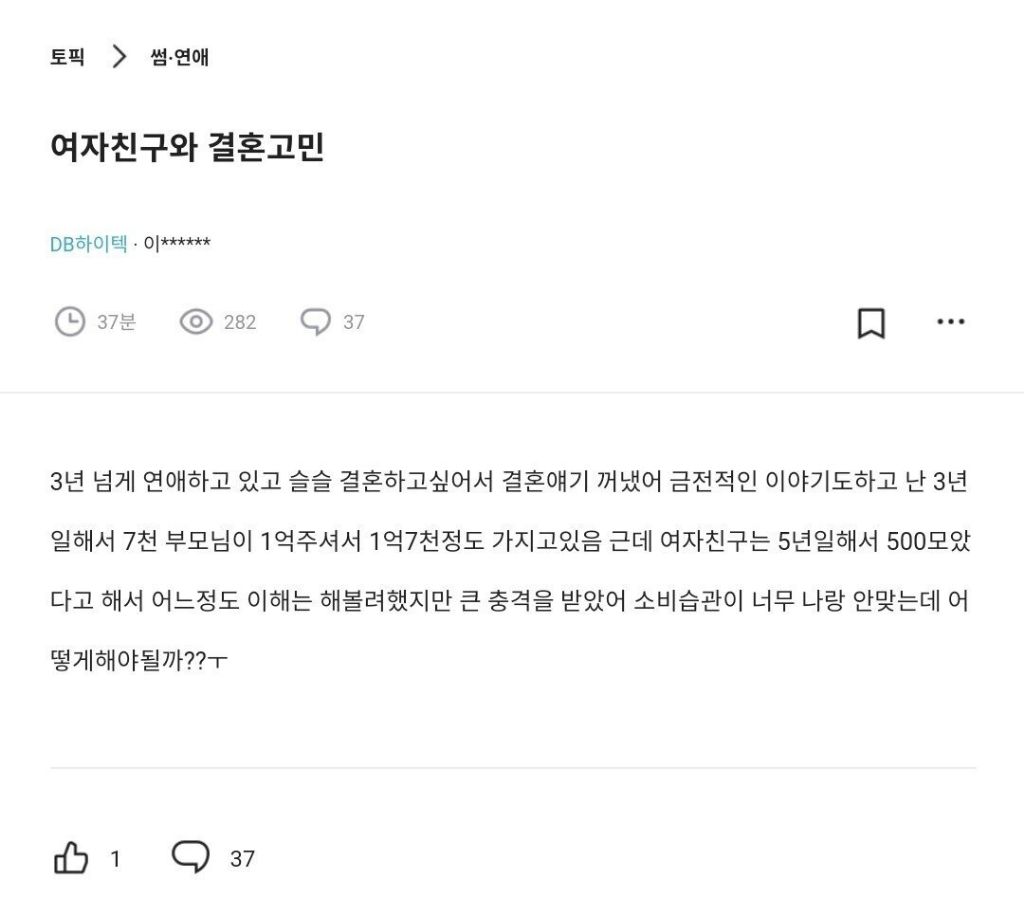Click the like count 1
The height and width of the screenshot is (915, 1024).
[x=115, y=858]
